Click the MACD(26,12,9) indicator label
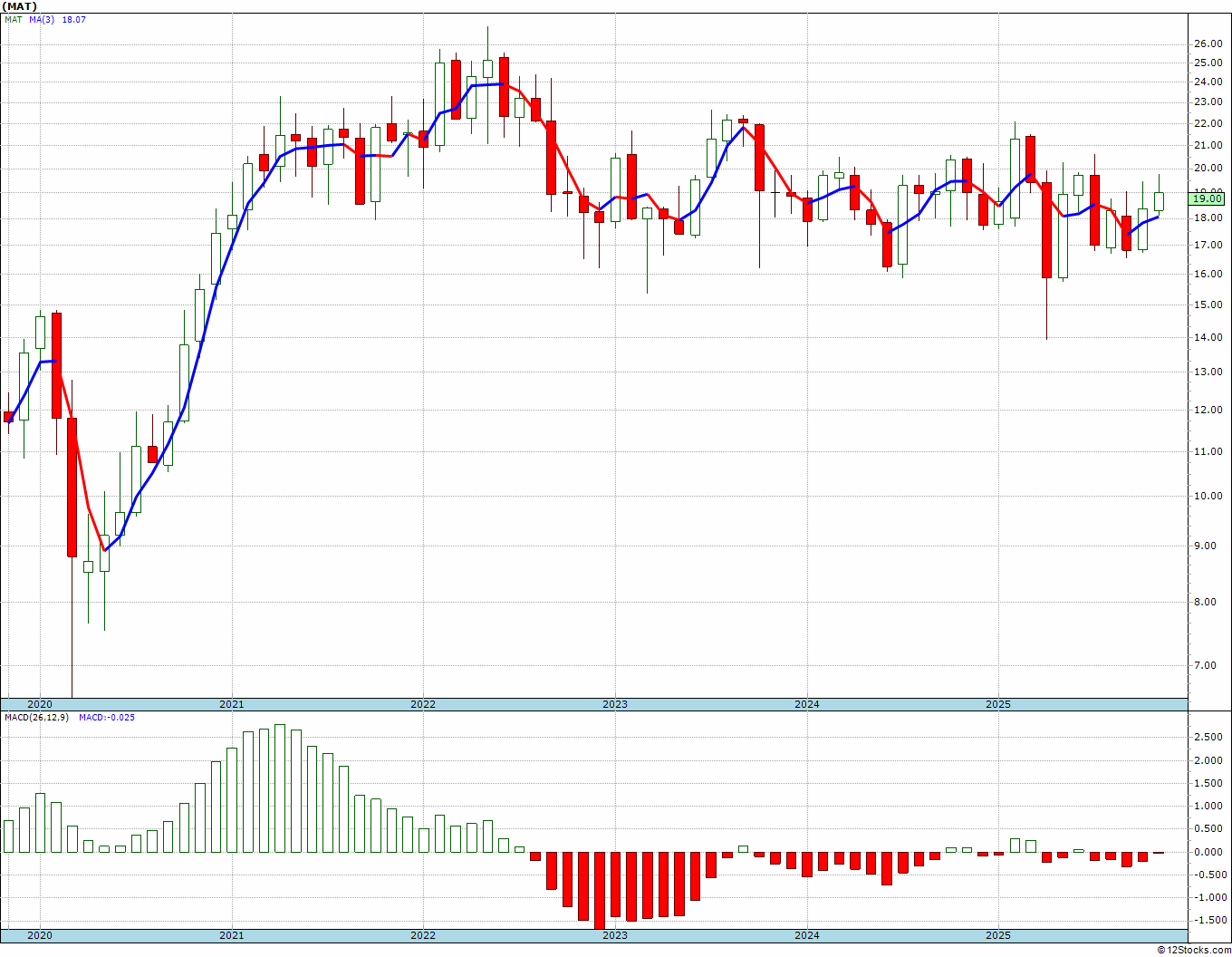The image size is (1232, 957). point(36,718)
